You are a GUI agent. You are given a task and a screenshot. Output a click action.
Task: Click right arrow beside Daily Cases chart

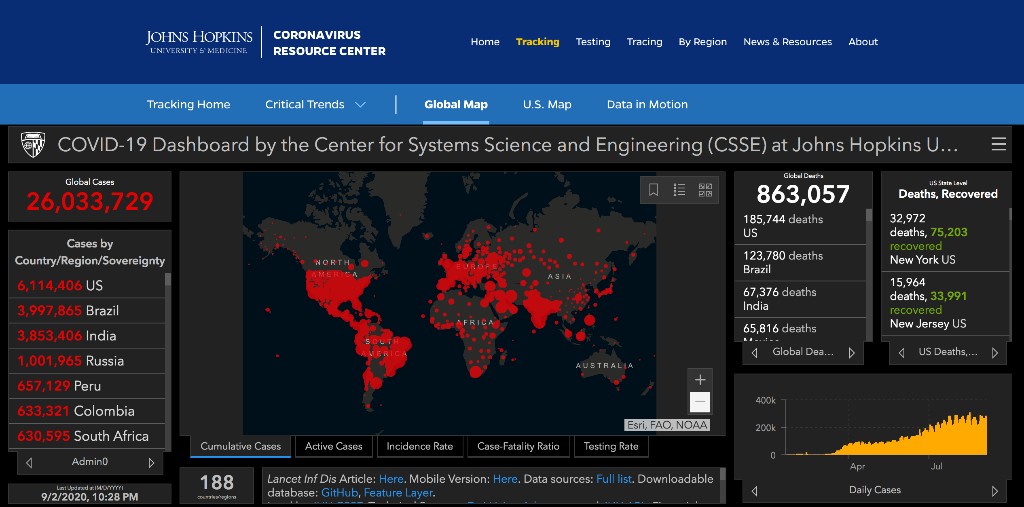pyautogui.click(x=995, y=491)
